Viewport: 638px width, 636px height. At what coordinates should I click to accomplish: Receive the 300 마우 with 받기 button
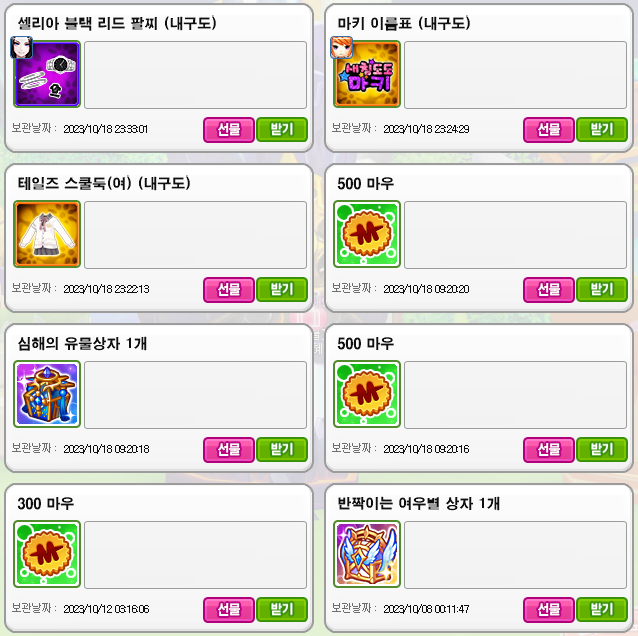[282, 610]
